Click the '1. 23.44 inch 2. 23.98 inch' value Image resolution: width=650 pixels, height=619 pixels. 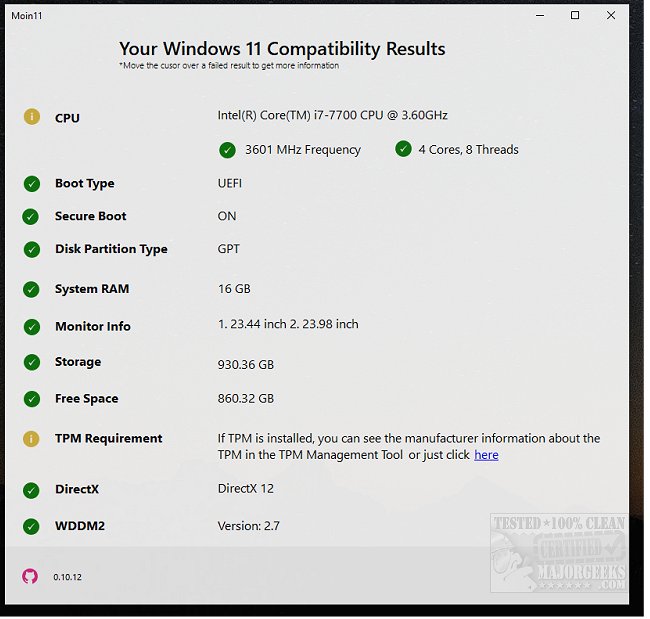[288, 324]
